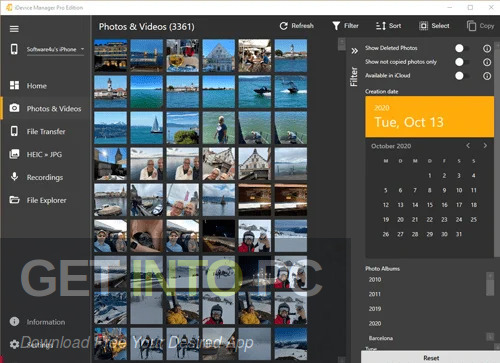Image resolution: width=500 pixels, height=363 pixels.
Task: Select the 2020 photo album
Action: click(x=375, y=324)
